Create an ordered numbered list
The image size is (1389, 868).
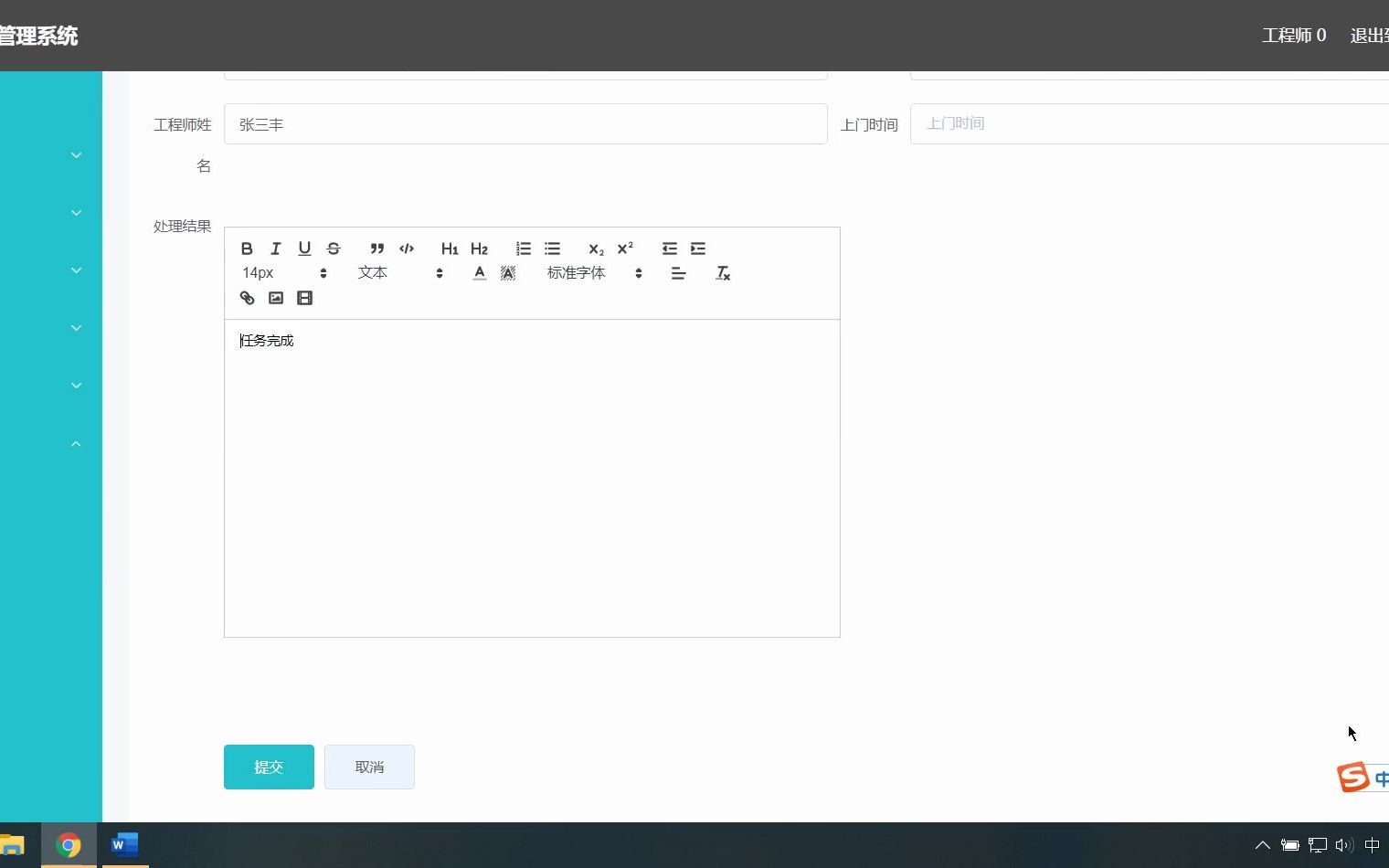[523, 249]
